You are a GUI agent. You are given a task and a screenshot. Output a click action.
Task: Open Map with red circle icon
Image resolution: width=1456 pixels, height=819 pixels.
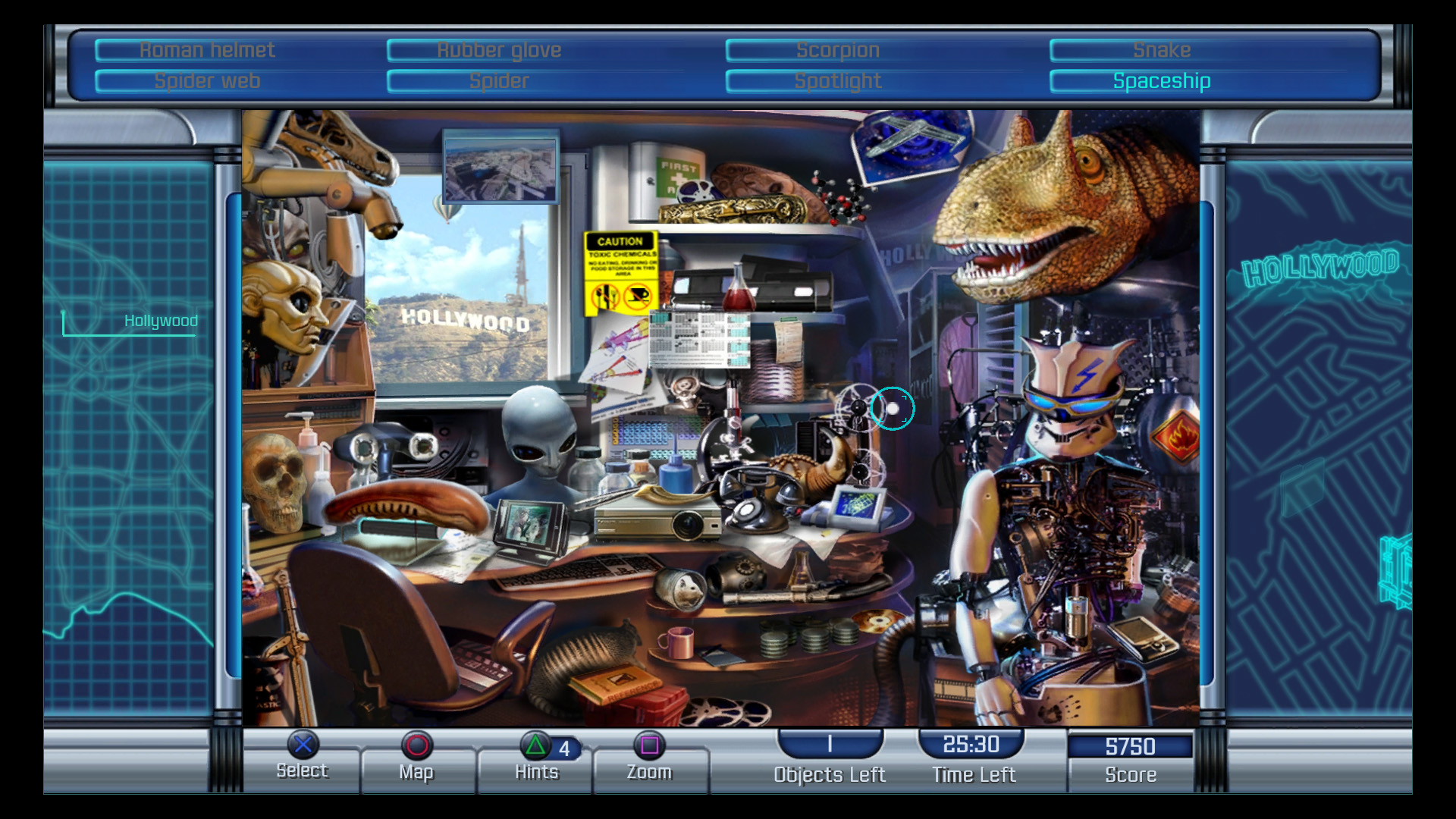(x=416, y=746)
